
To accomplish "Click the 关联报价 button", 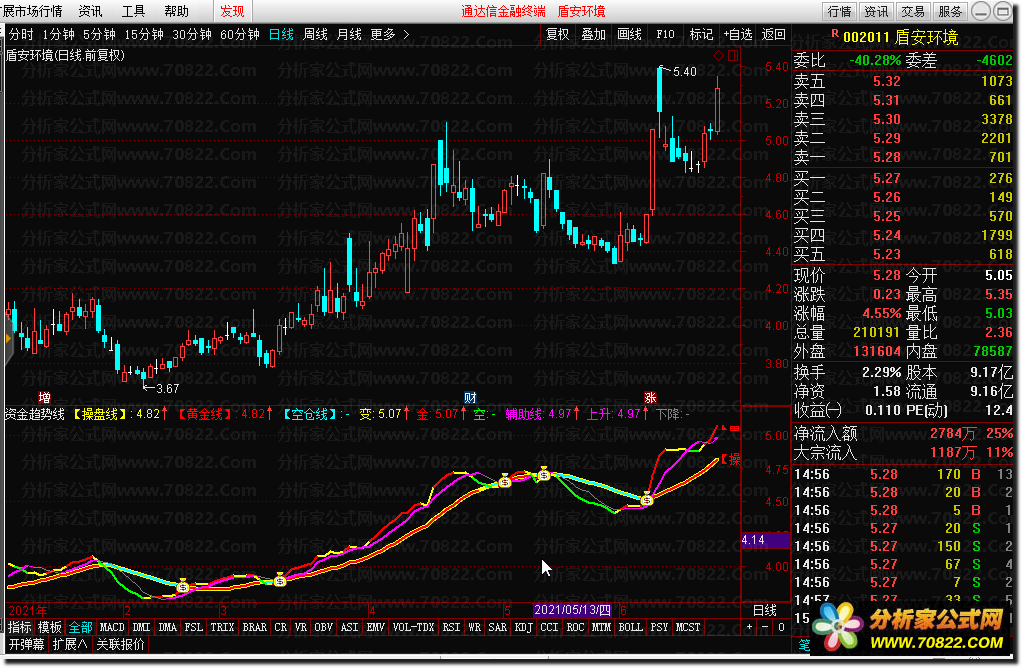I will 120,645.
